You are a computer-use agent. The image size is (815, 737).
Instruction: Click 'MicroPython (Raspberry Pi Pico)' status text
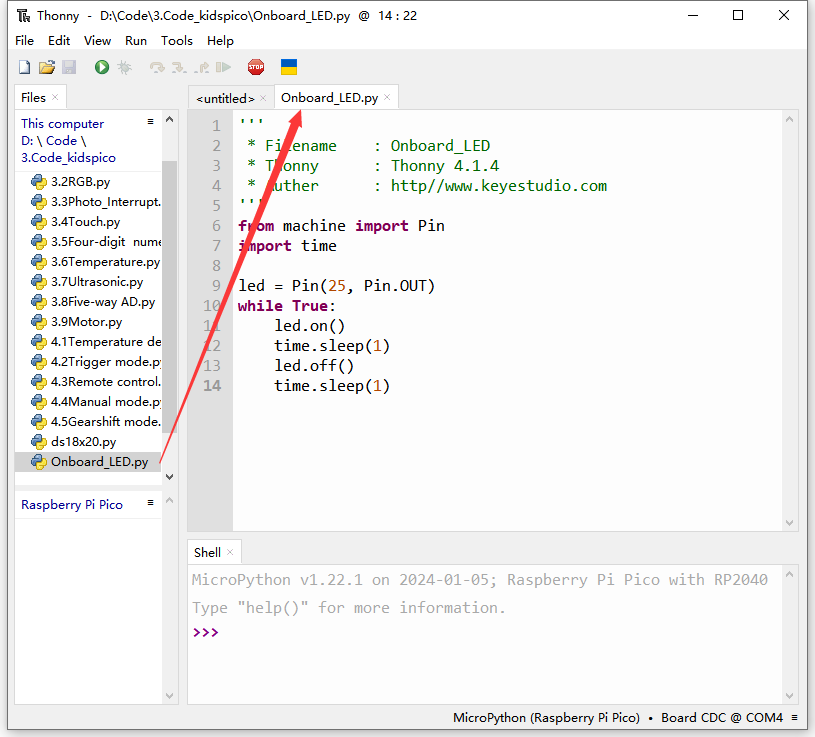click(x=546, y=718)
